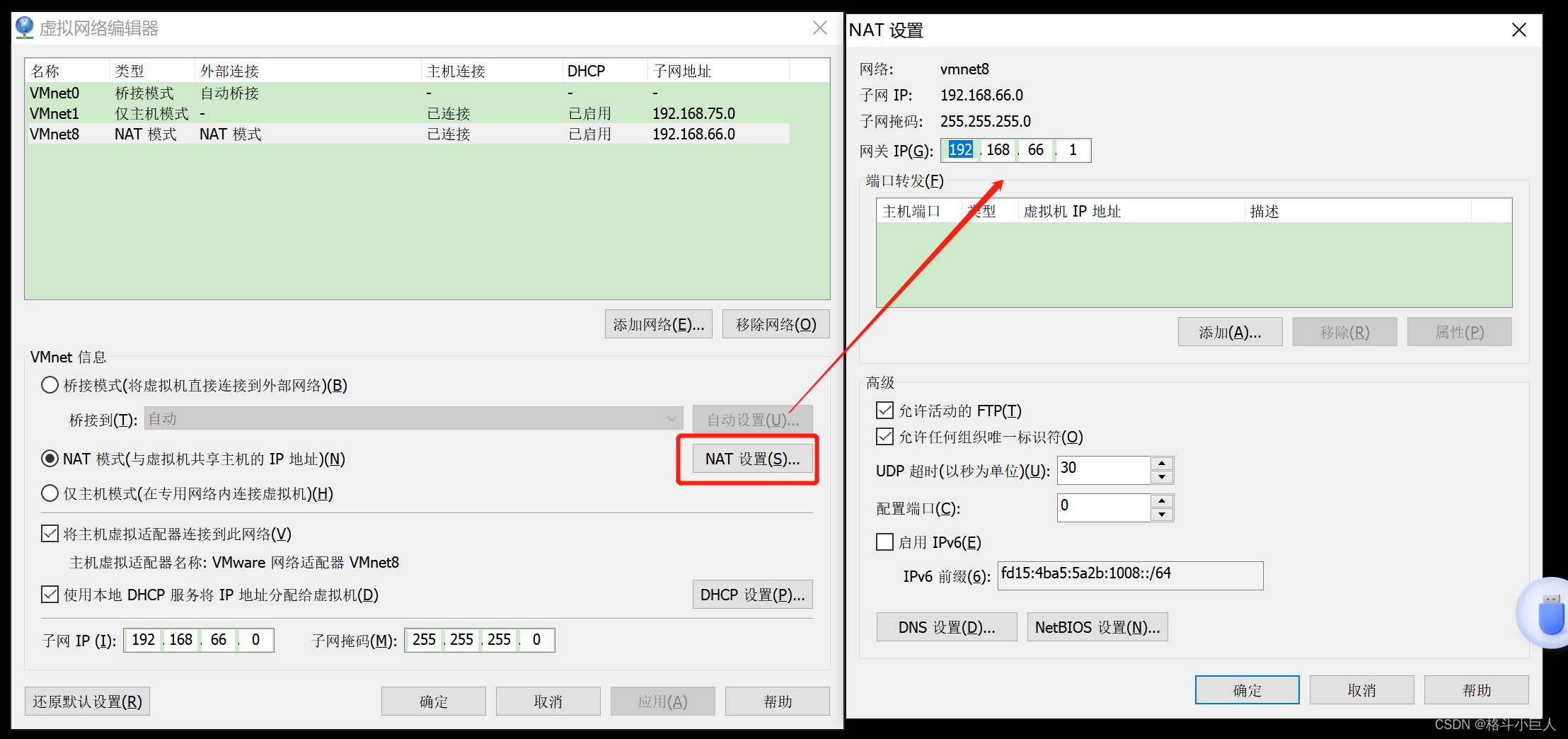Image resolution: width=1568 pixels, height=739 pixels.
Task: Click the UDP 超时 up arrow
Action: 1161,464
